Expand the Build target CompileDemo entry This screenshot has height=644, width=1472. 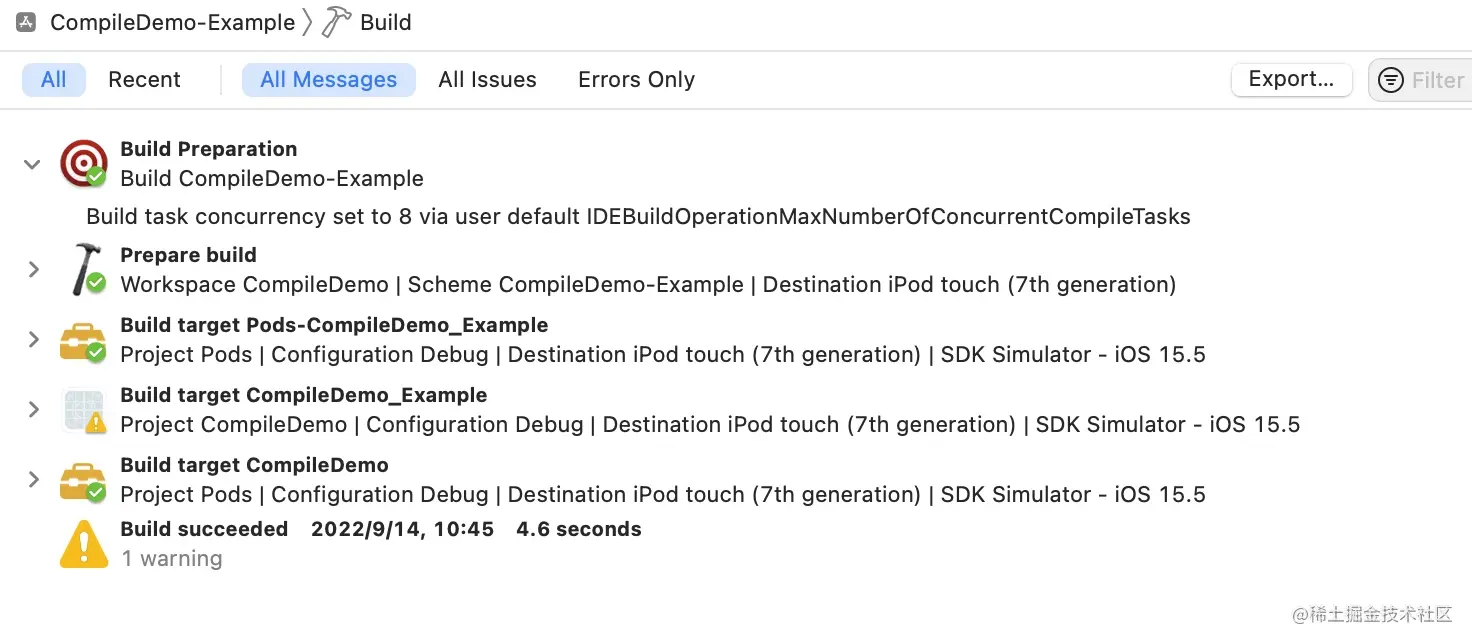31,479
